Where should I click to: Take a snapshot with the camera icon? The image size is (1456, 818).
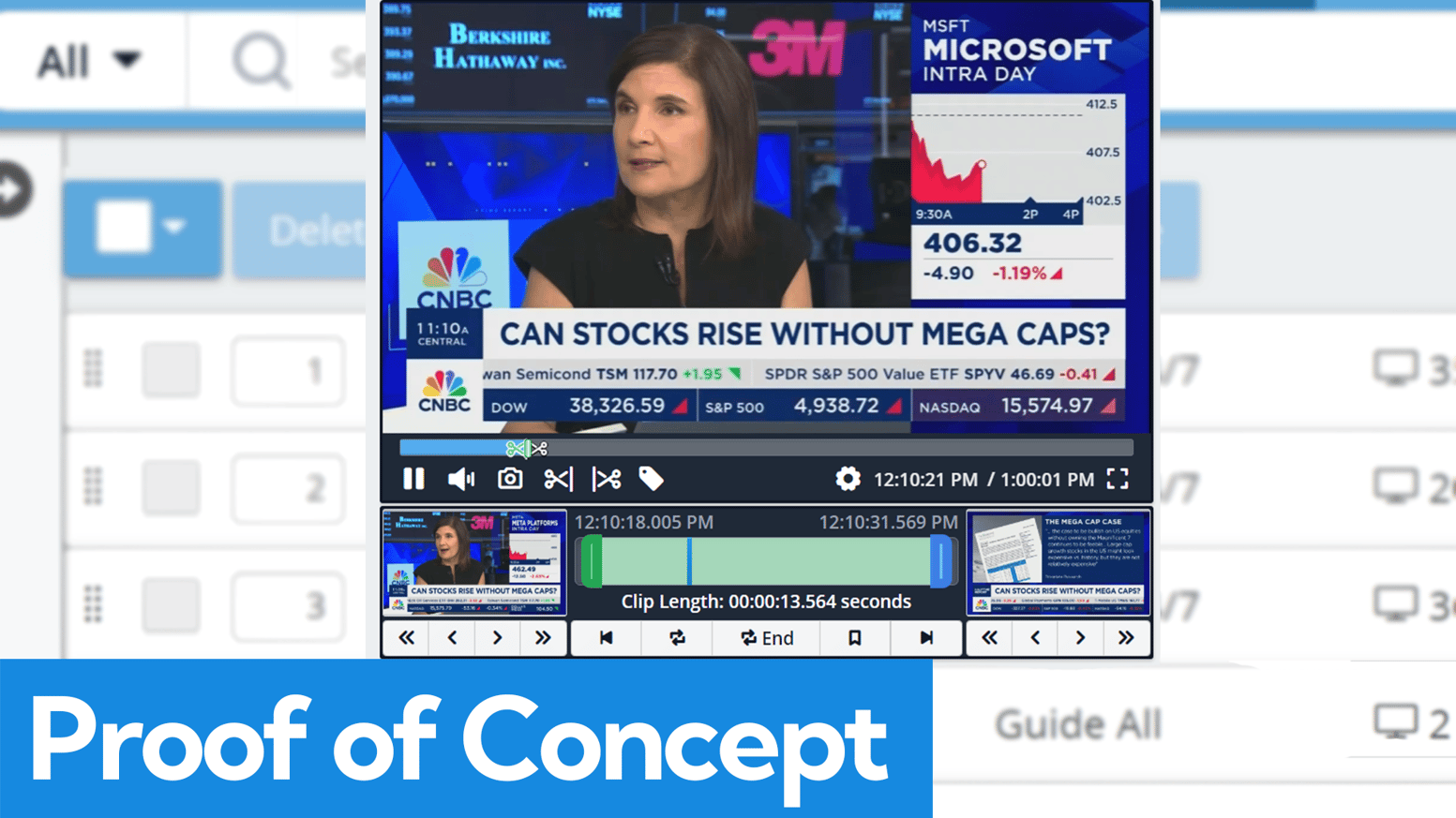pyautogui.click(x=509, y=479)
